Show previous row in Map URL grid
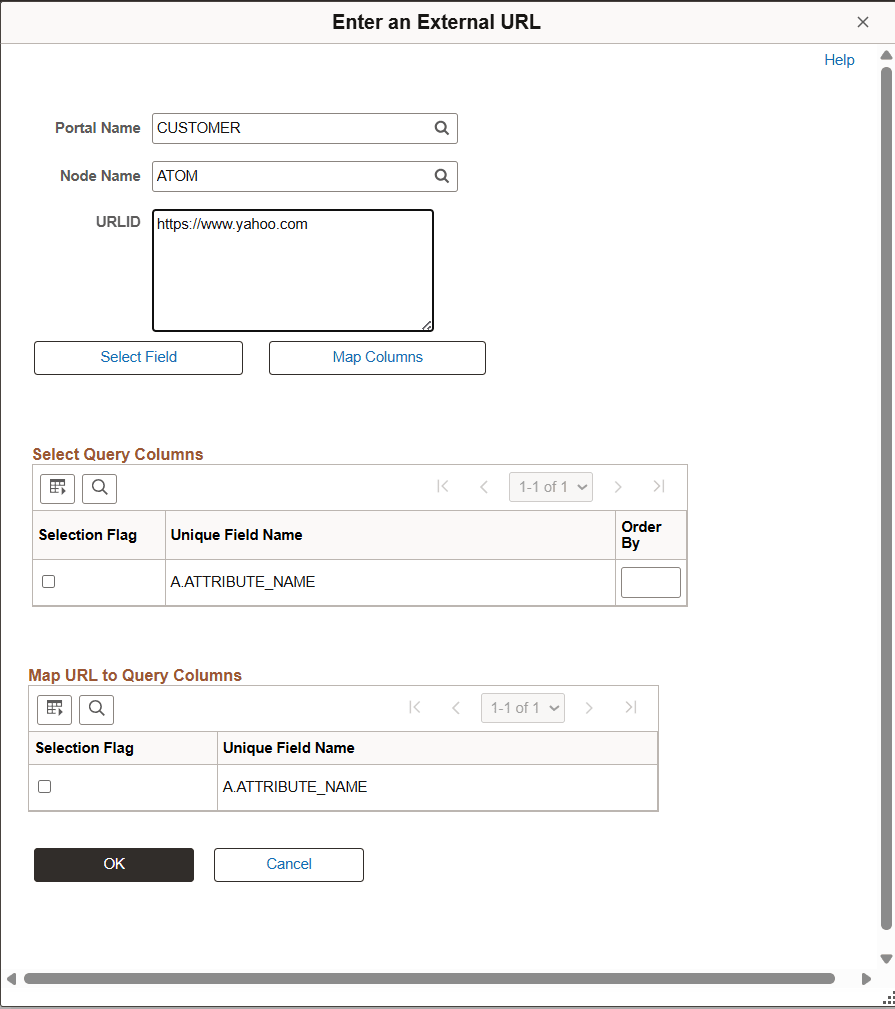 (455, 708)
